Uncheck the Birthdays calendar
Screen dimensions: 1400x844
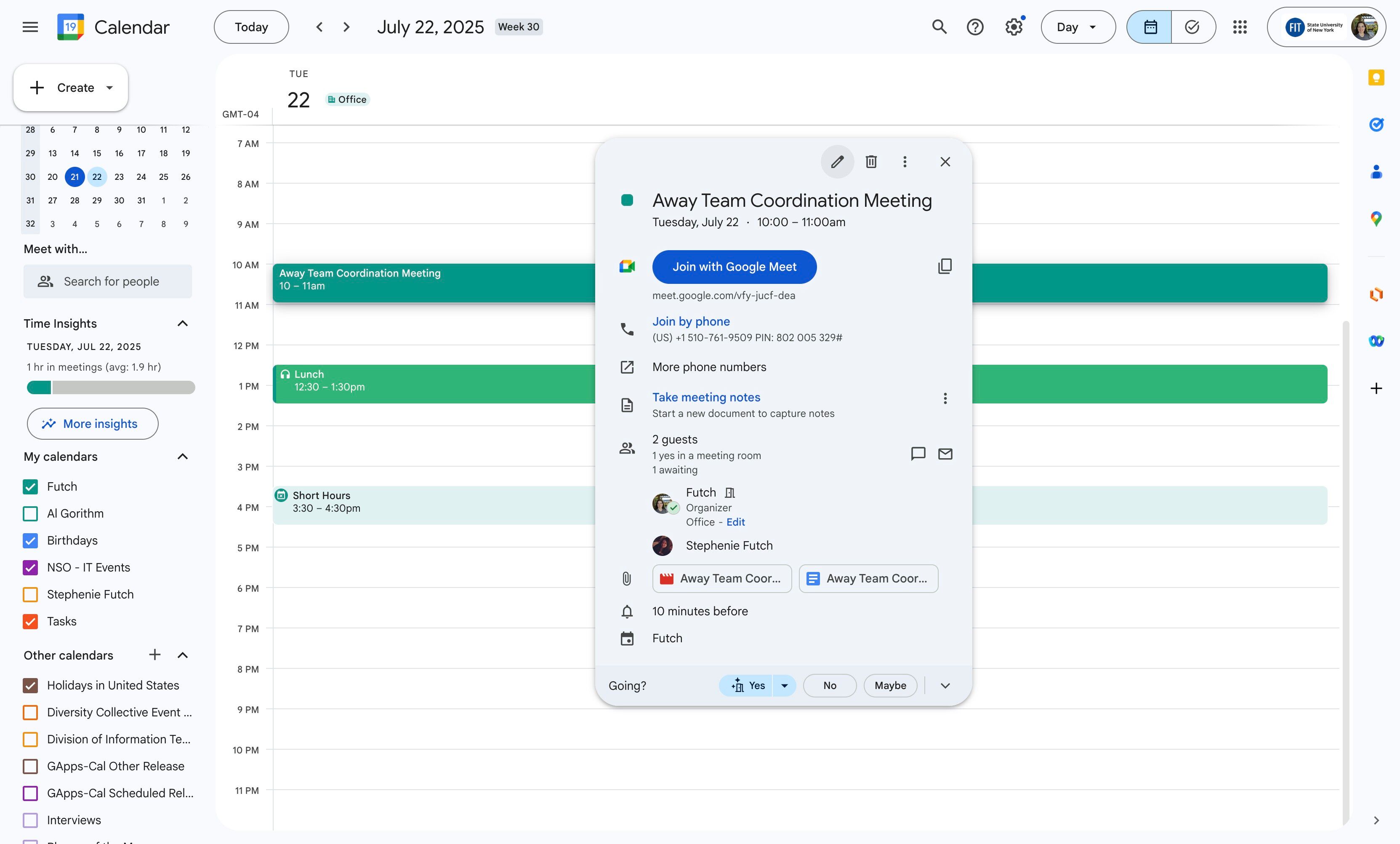pos(31,540)
